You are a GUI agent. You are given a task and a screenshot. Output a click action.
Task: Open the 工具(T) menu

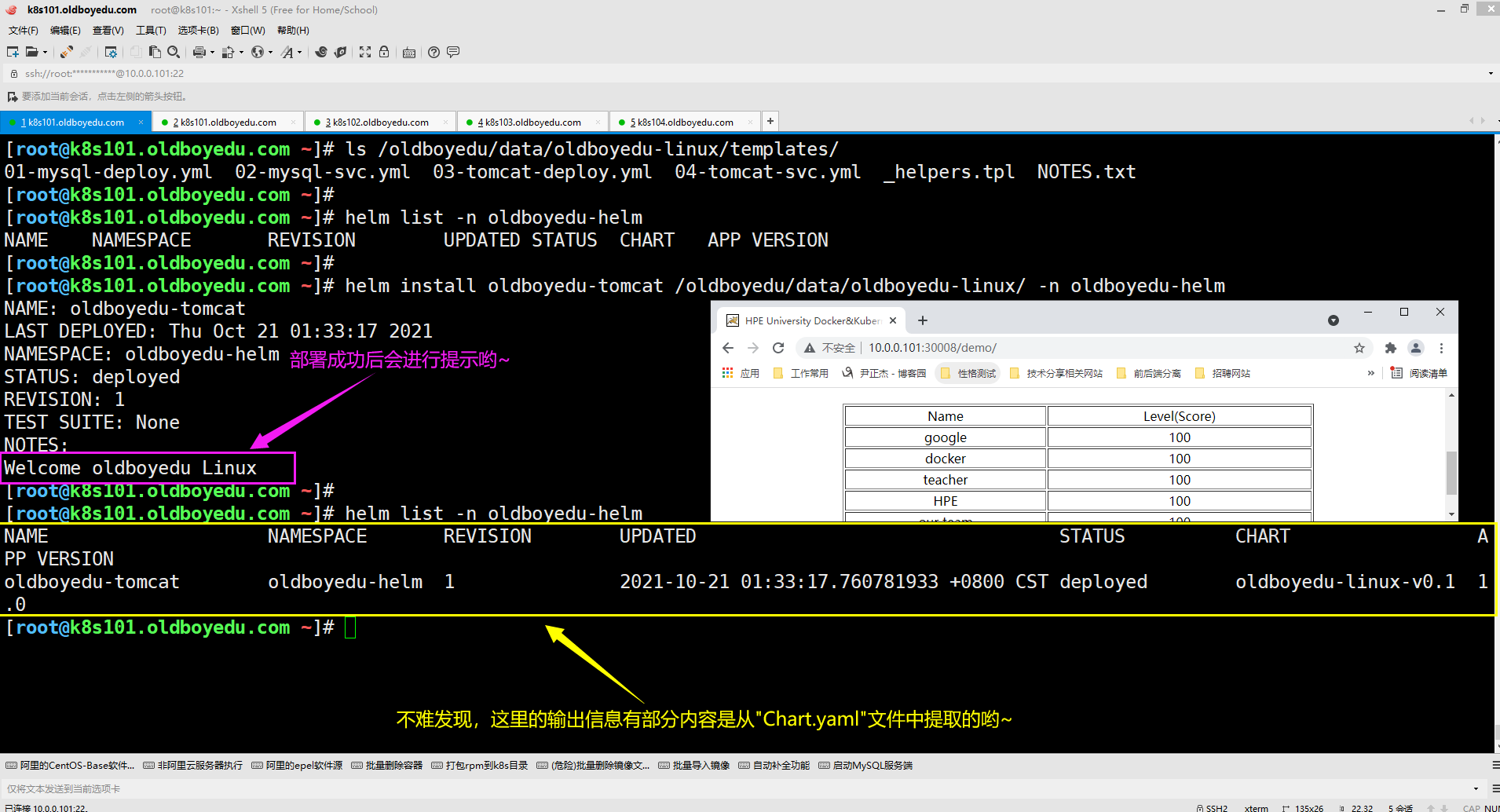151,31
